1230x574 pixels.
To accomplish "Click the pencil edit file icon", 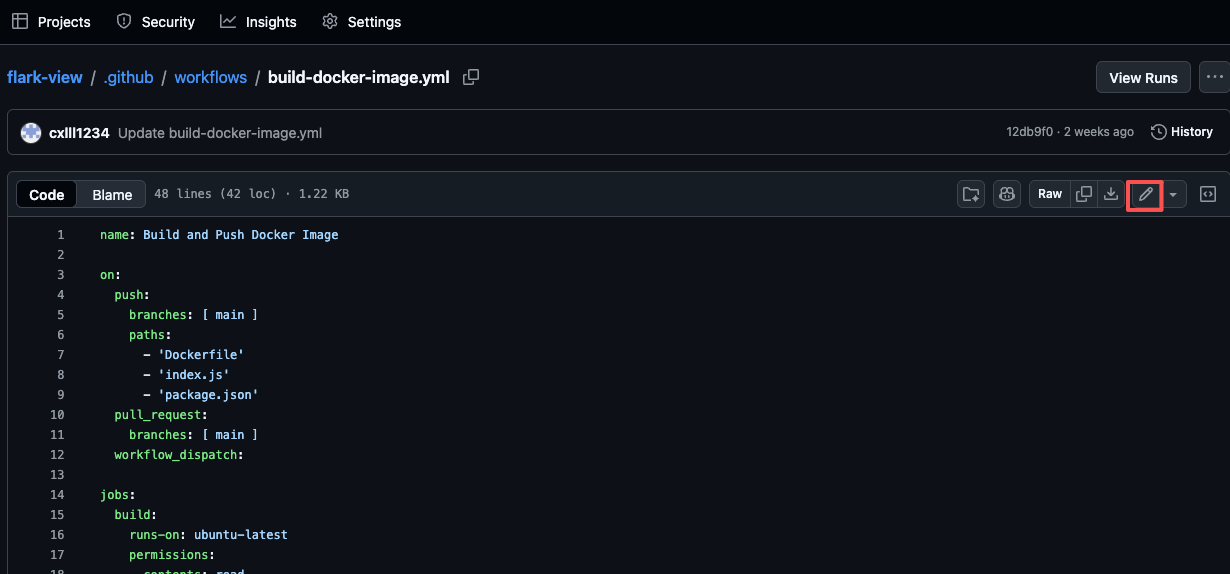I will point(1145,195).
